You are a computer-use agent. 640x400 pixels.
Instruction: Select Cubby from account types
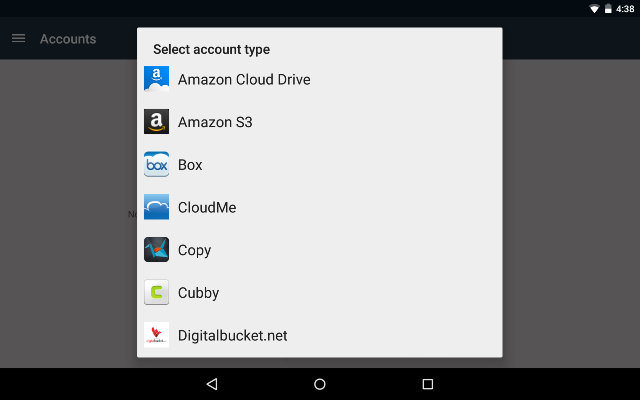198,293
